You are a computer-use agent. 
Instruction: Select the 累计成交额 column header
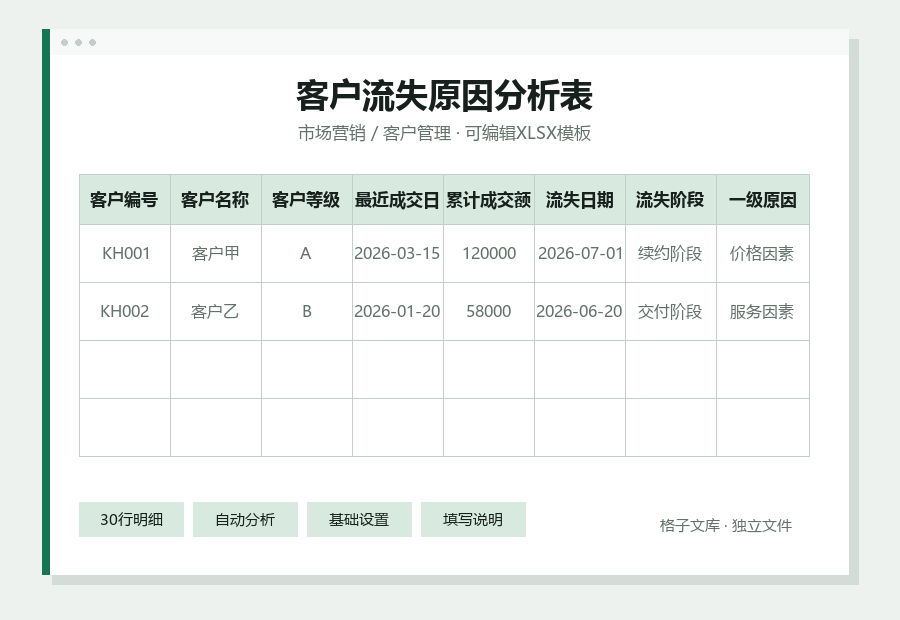tap(488, 200)
